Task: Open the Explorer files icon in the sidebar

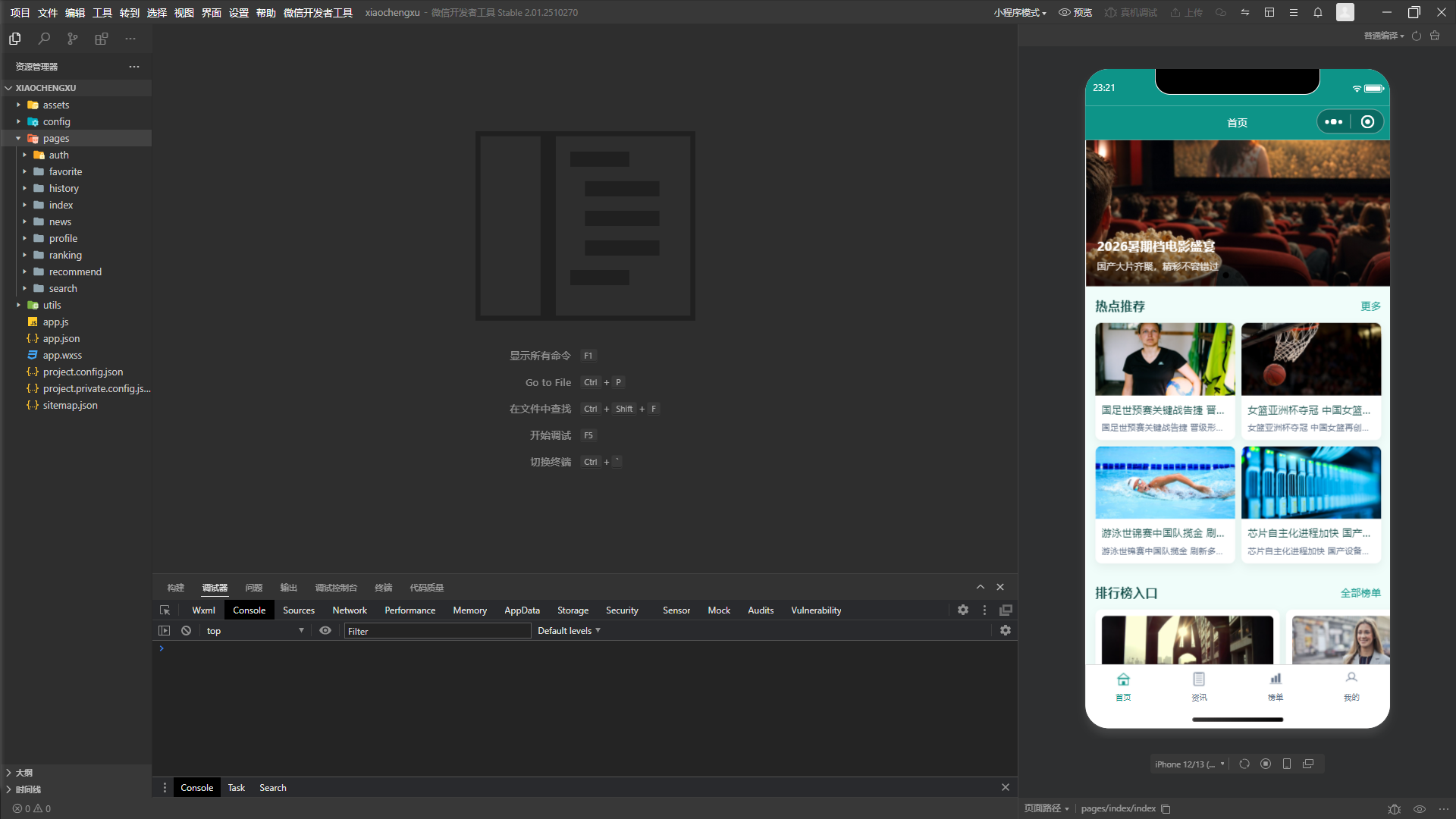Action: click(x=14, y=38)
